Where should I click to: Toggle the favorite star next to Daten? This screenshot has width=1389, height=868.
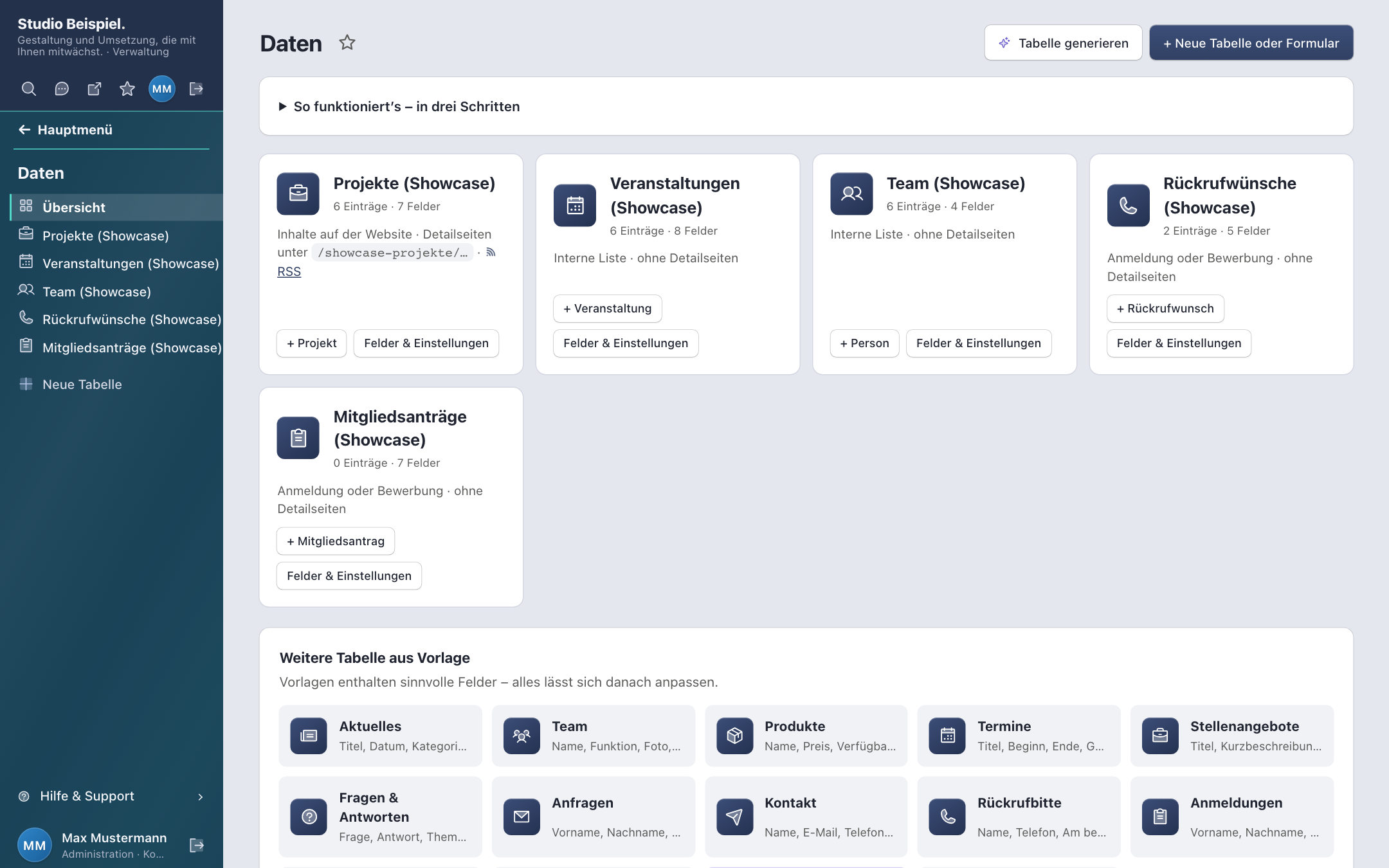[x=347, y=42]
